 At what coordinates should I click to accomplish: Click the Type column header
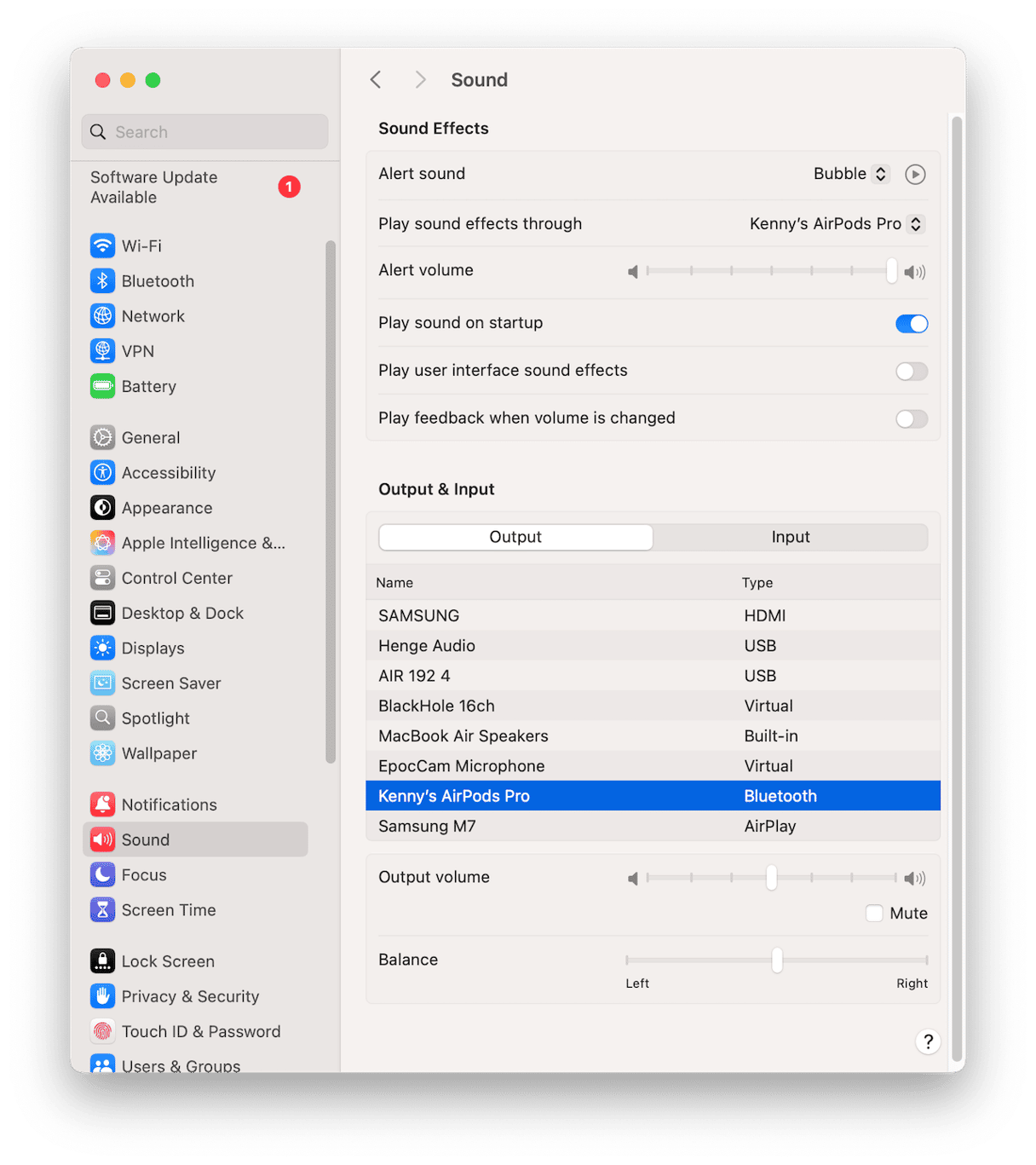(757, 583)
